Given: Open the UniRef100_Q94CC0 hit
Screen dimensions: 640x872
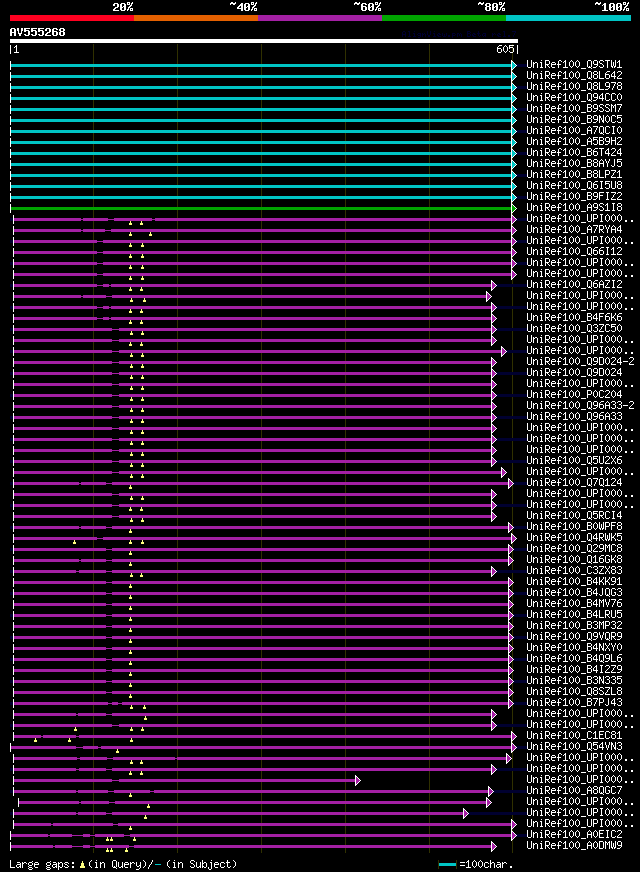Looking at the screenshot, I should [574, 97].
